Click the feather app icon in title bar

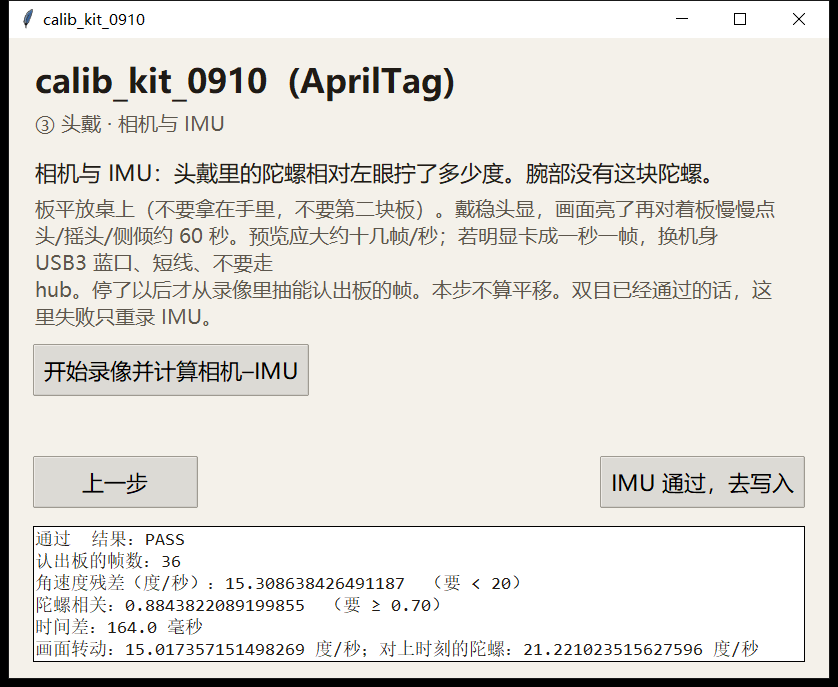(x=28, y=19)
